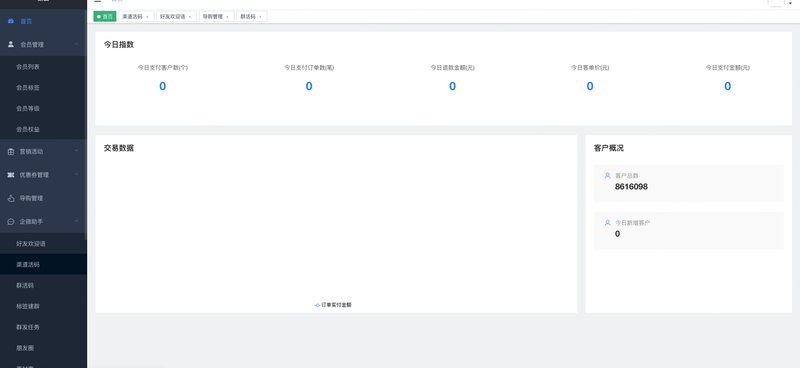This screenshot has height=368, width=800.
Task: Open 标签建群 in the sidebar
Action: (43, 306)
